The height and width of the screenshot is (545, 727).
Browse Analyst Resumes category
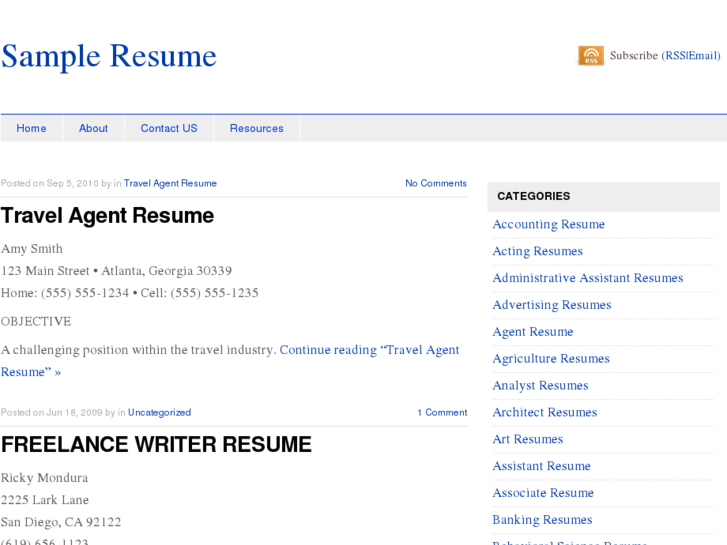(x=540, y=386)
